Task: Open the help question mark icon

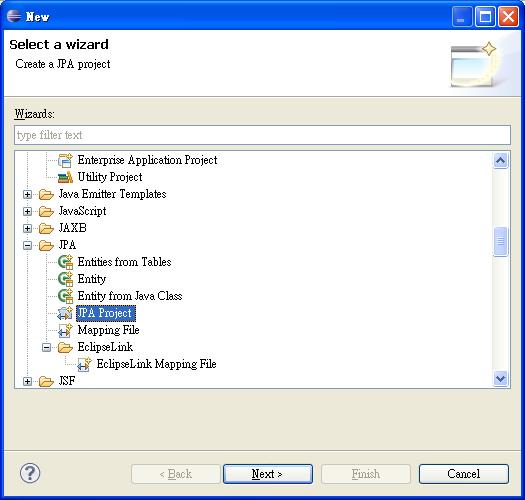Action: point(30,473)
